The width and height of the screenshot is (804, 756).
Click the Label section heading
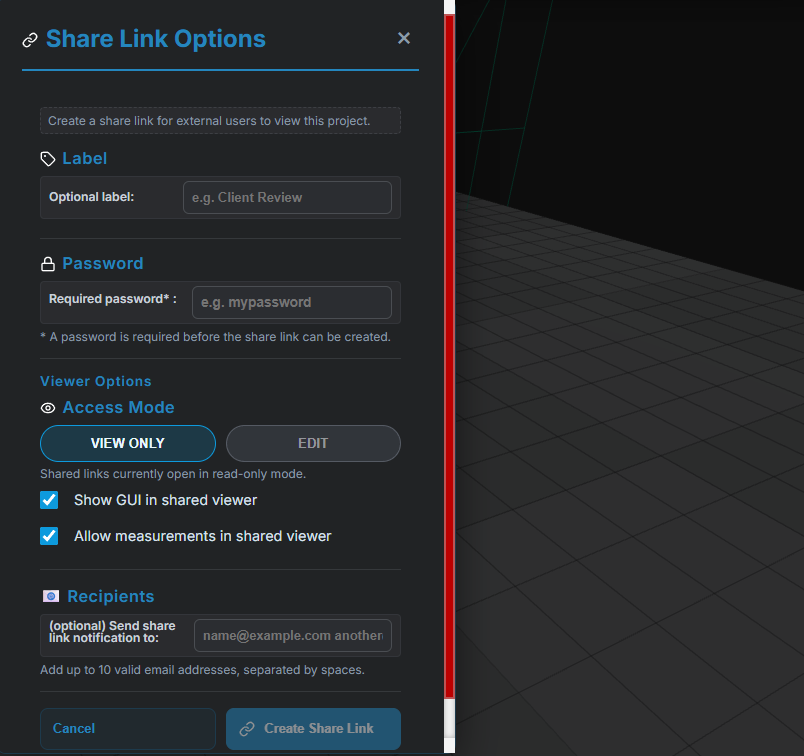click(84, 157)
